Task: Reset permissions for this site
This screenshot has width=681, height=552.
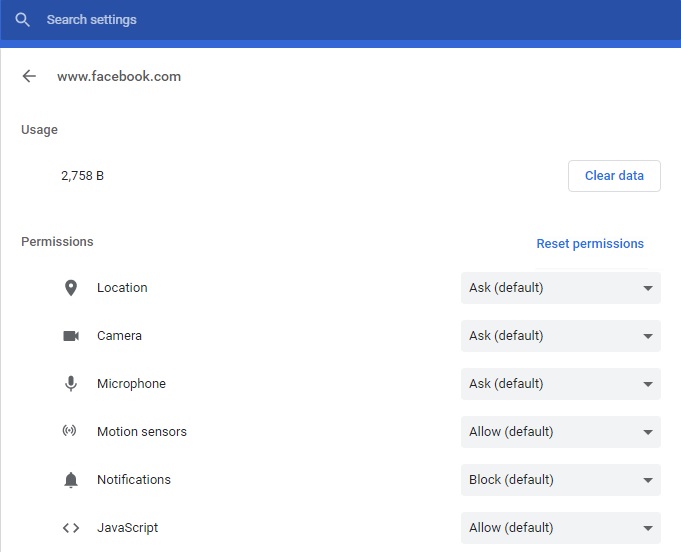Action: pyautogui.click(x=590, y=244)
